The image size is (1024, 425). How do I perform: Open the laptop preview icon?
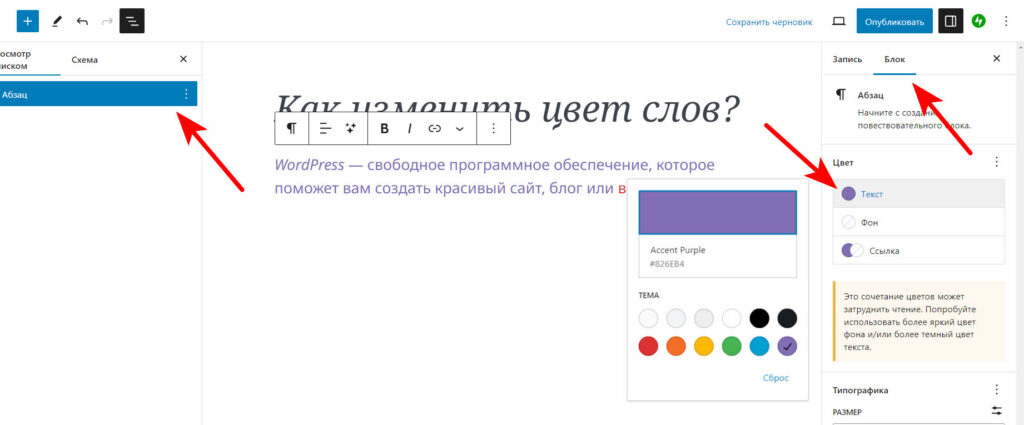tap(839, 22)
